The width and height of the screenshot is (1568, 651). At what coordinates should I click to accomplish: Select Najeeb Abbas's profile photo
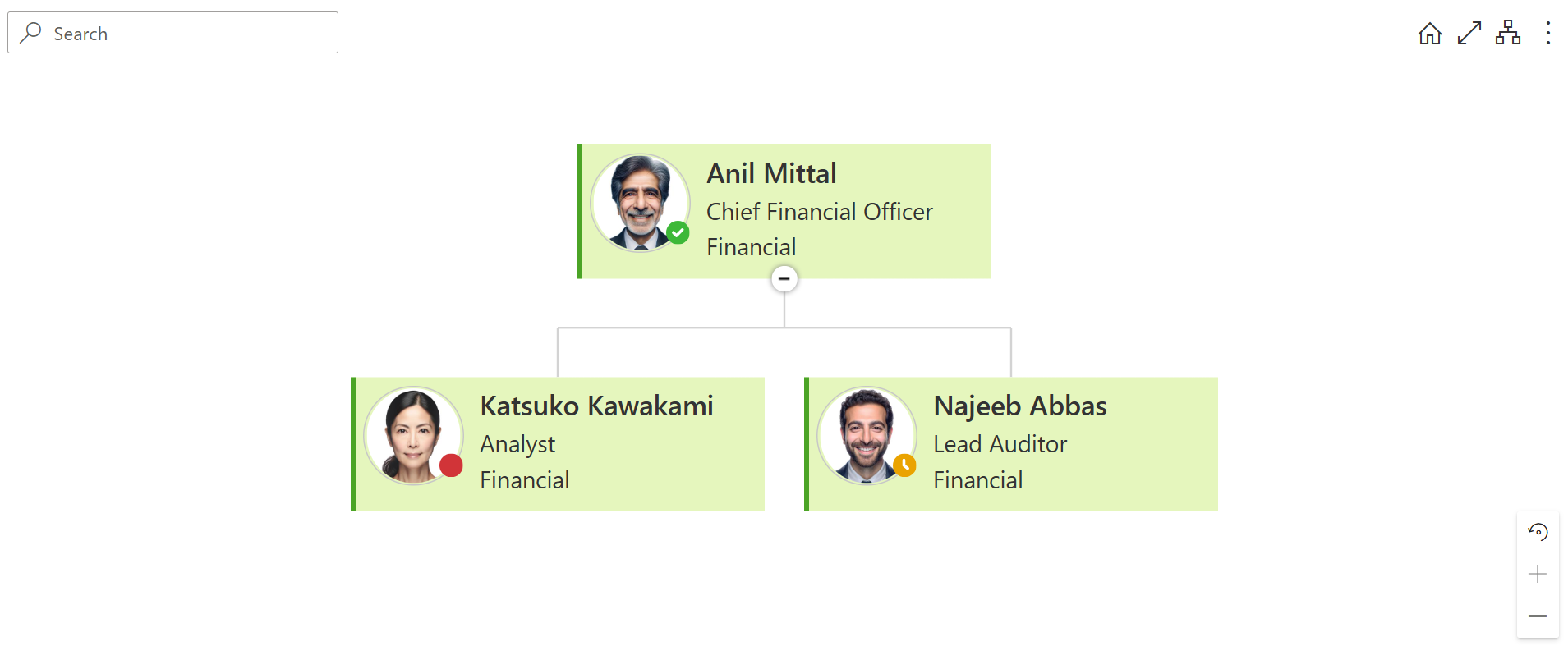click(867, 436)
